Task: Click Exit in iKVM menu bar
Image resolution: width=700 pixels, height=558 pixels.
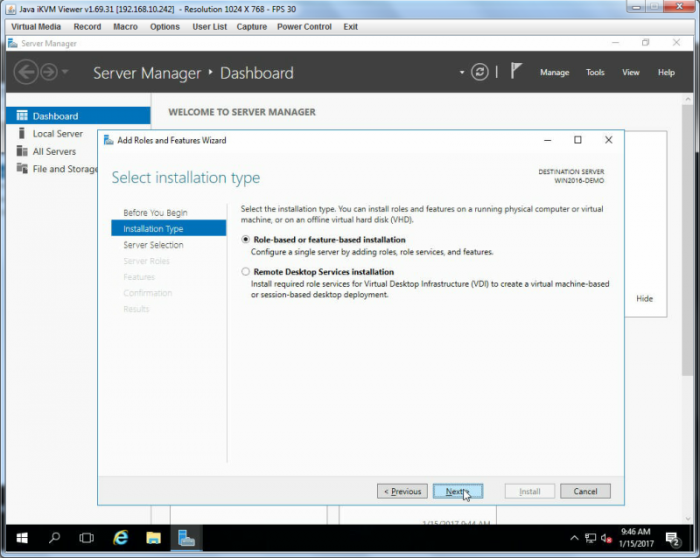Action: (350, 27)
